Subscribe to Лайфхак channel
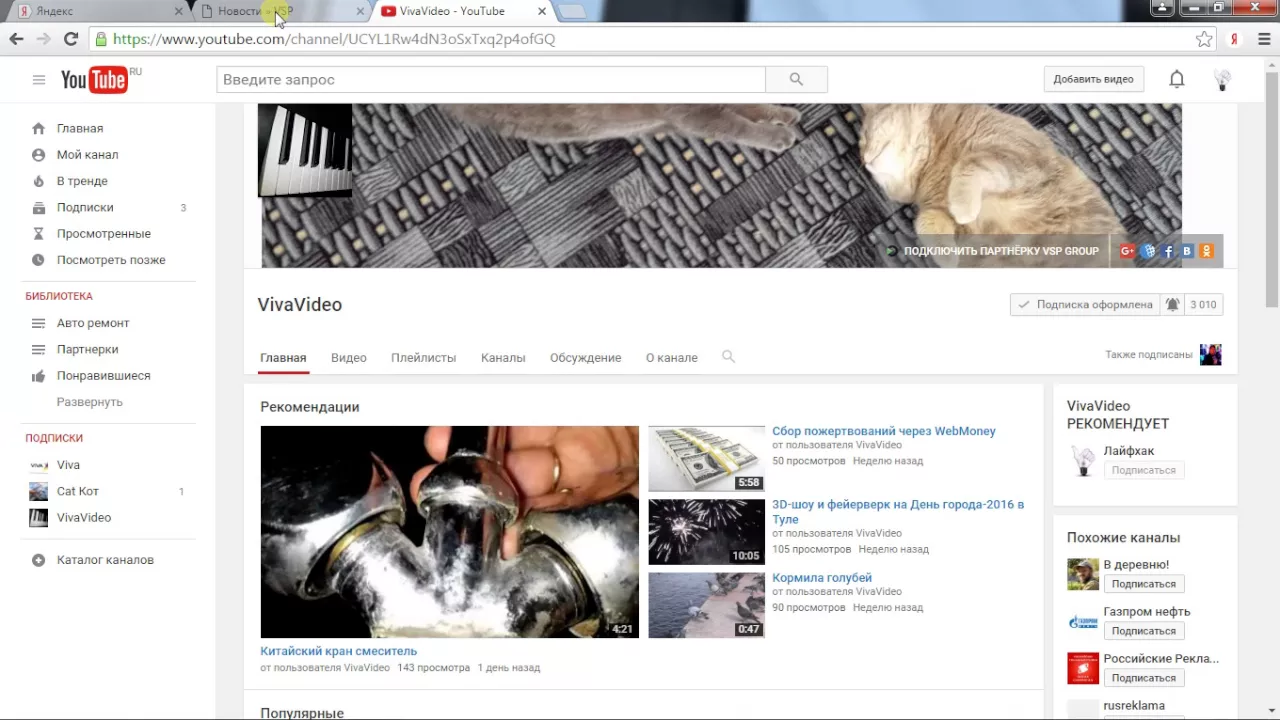 pos(1144,470)
